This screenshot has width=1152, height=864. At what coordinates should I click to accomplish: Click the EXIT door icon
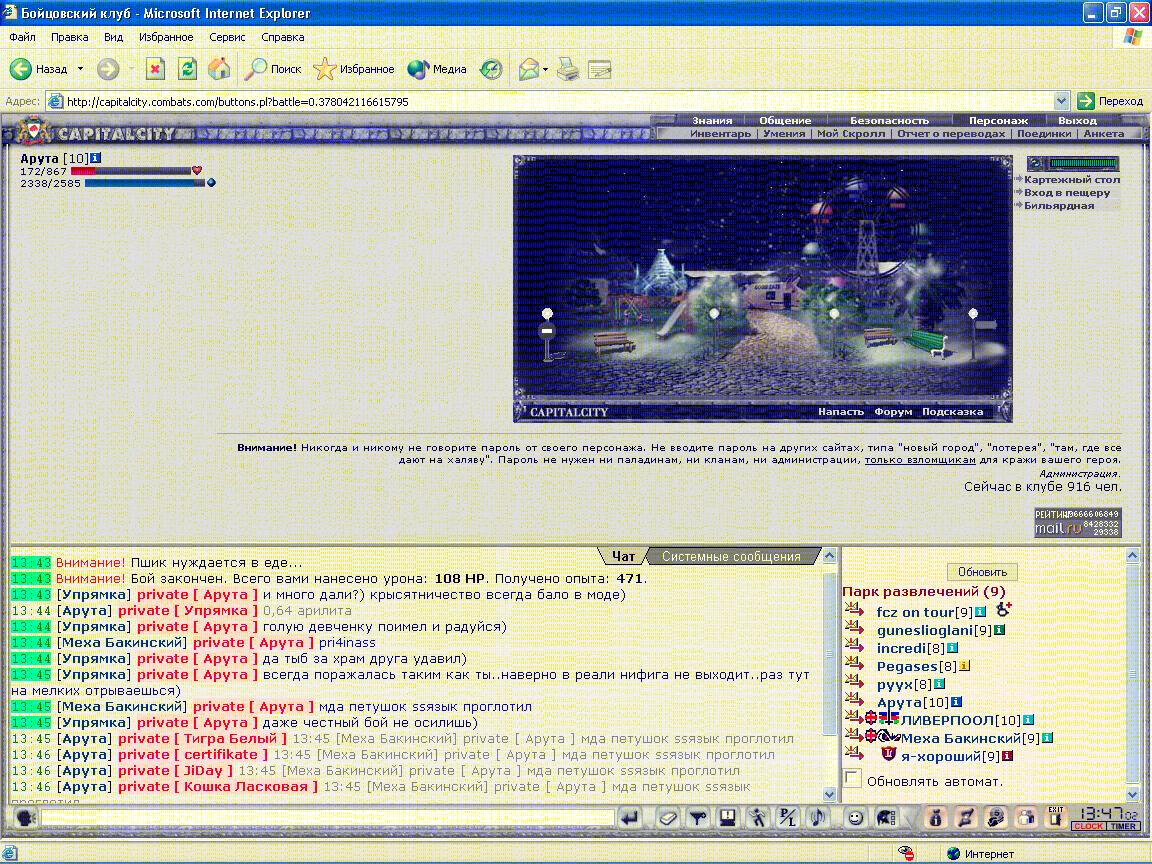pos(1056,817)
